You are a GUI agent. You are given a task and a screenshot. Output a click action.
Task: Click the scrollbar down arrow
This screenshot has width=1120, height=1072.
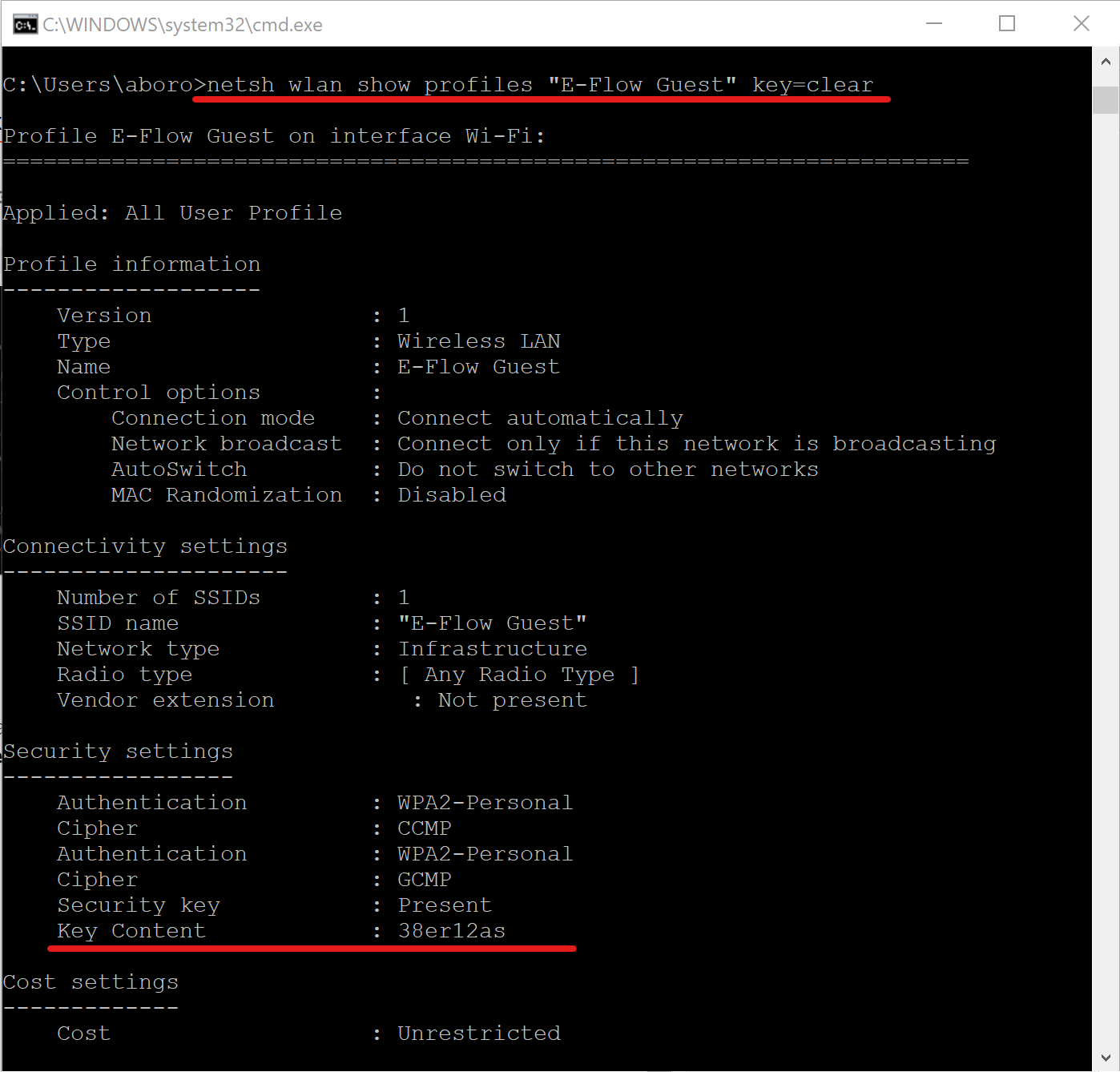pyautogui.click(x=1106, y=1058)
